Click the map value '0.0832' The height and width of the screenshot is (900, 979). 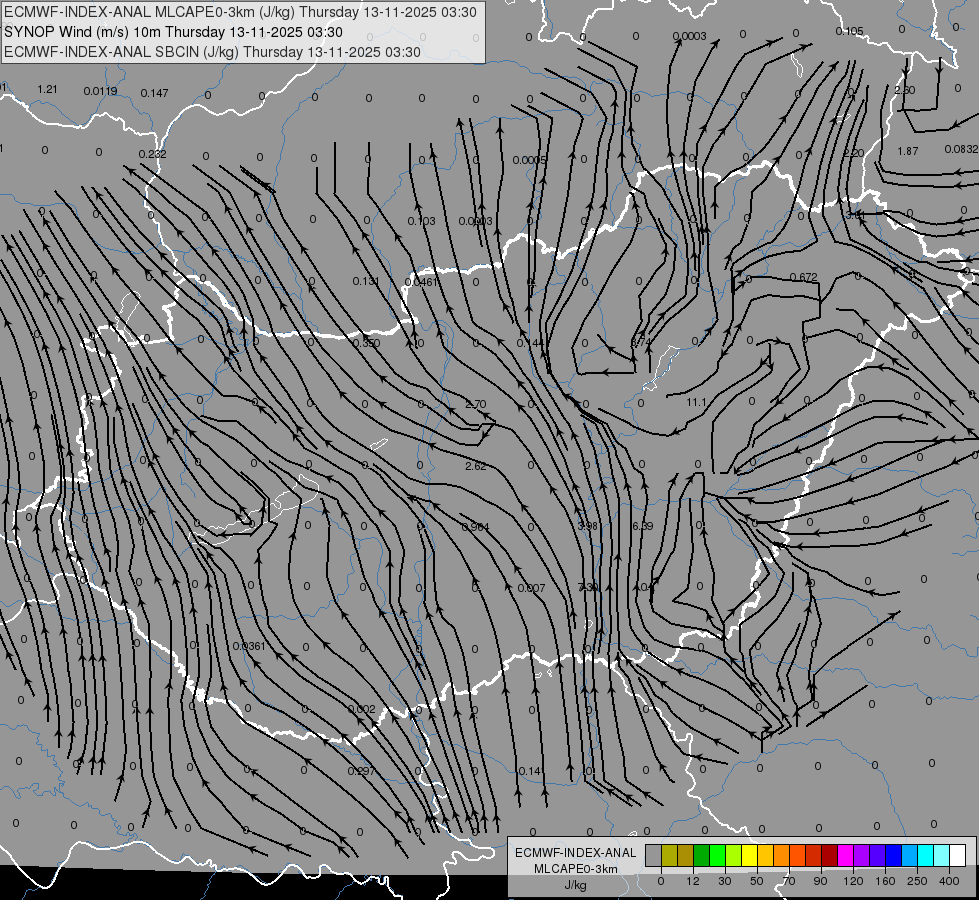click(962, 149)
